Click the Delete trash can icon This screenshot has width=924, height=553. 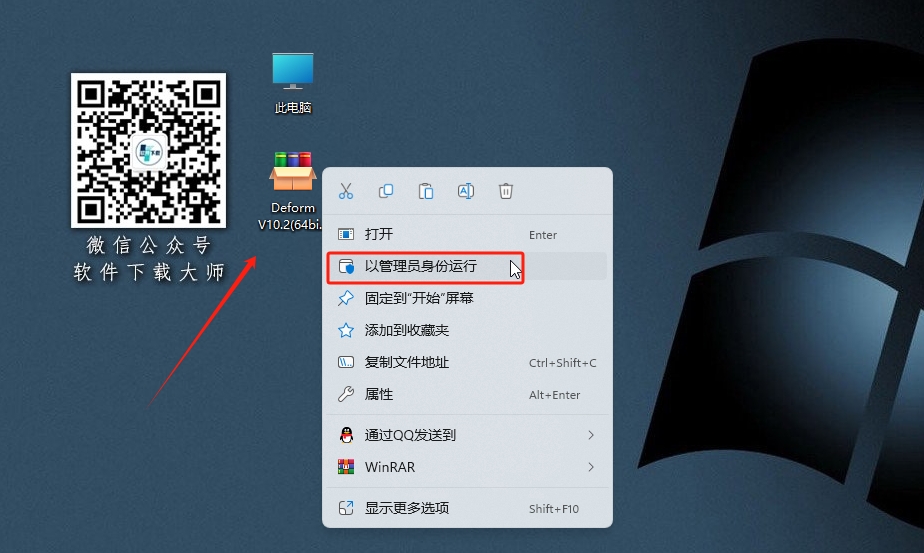pos(506,191)
